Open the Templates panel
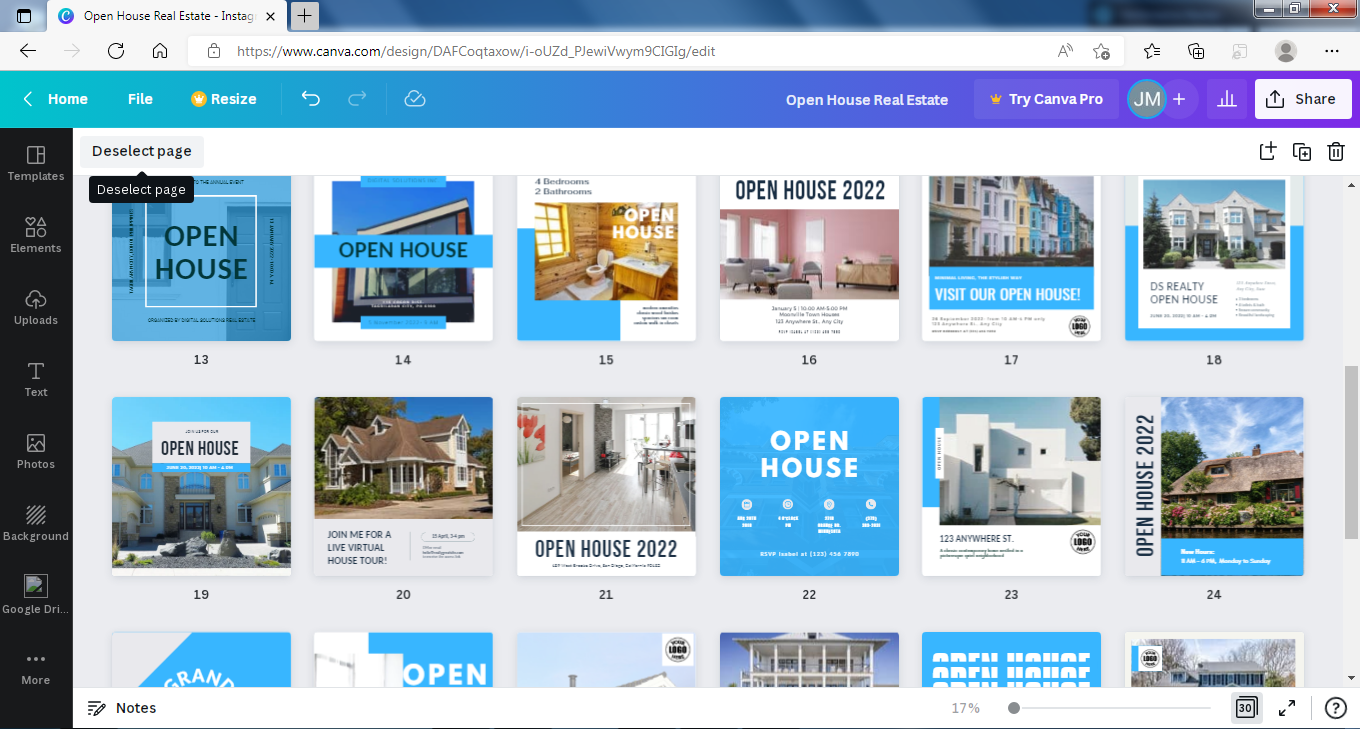Image resolution: width=1360 pixels, height=729 pixels. point(36,163)
